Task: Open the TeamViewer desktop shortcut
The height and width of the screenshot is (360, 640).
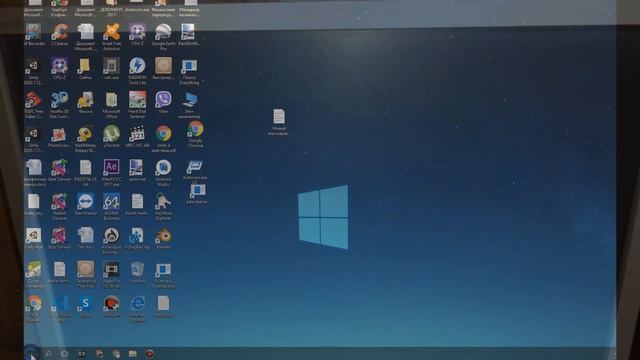Action: [85, 204]
